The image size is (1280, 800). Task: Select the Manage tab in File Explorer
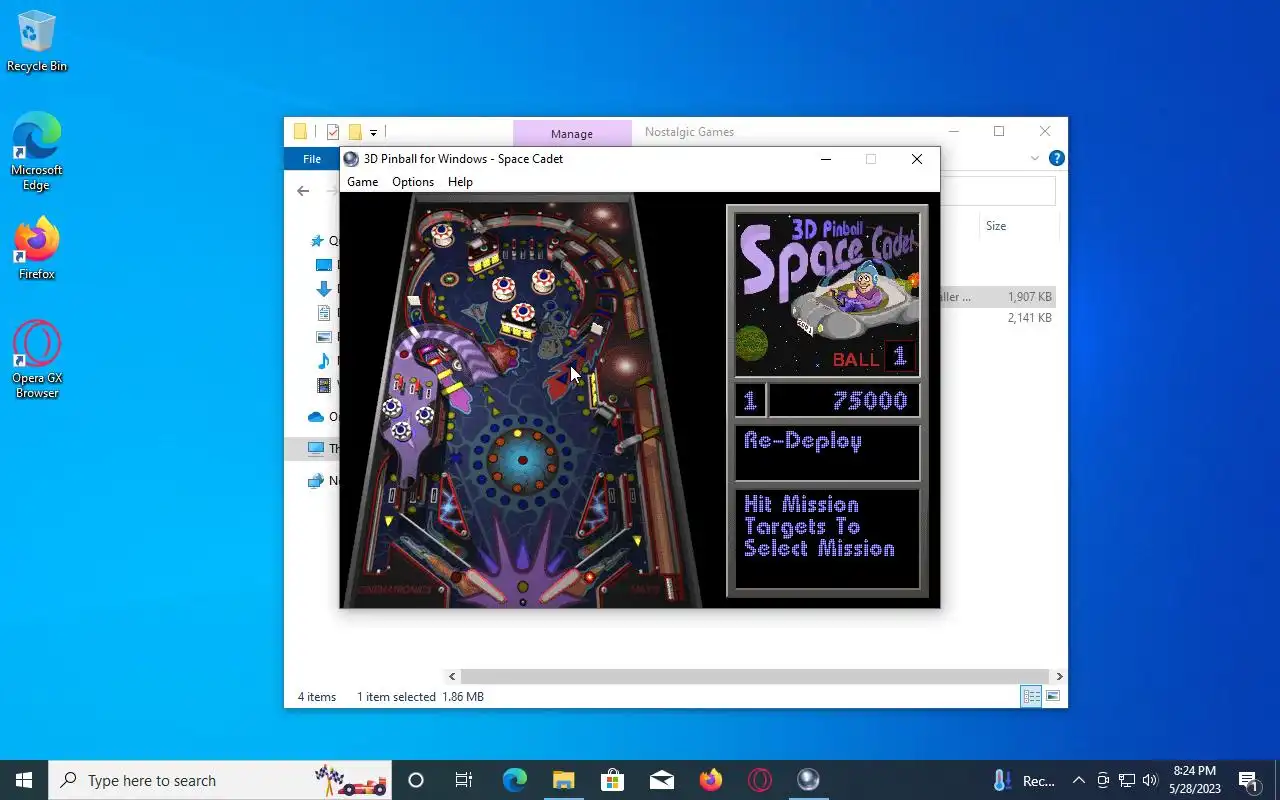572,133
